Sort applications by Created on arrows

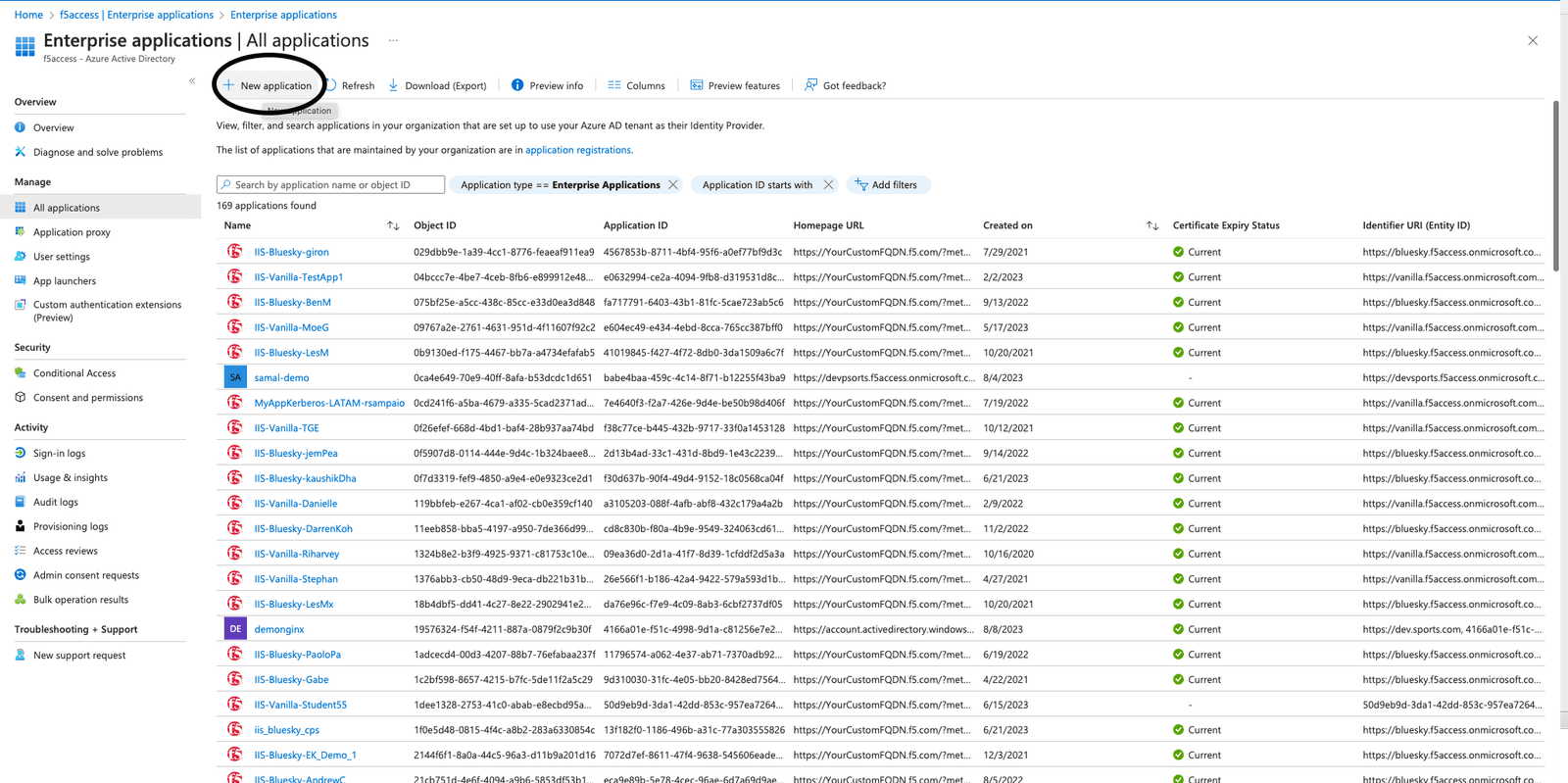tap(1152, 225)
